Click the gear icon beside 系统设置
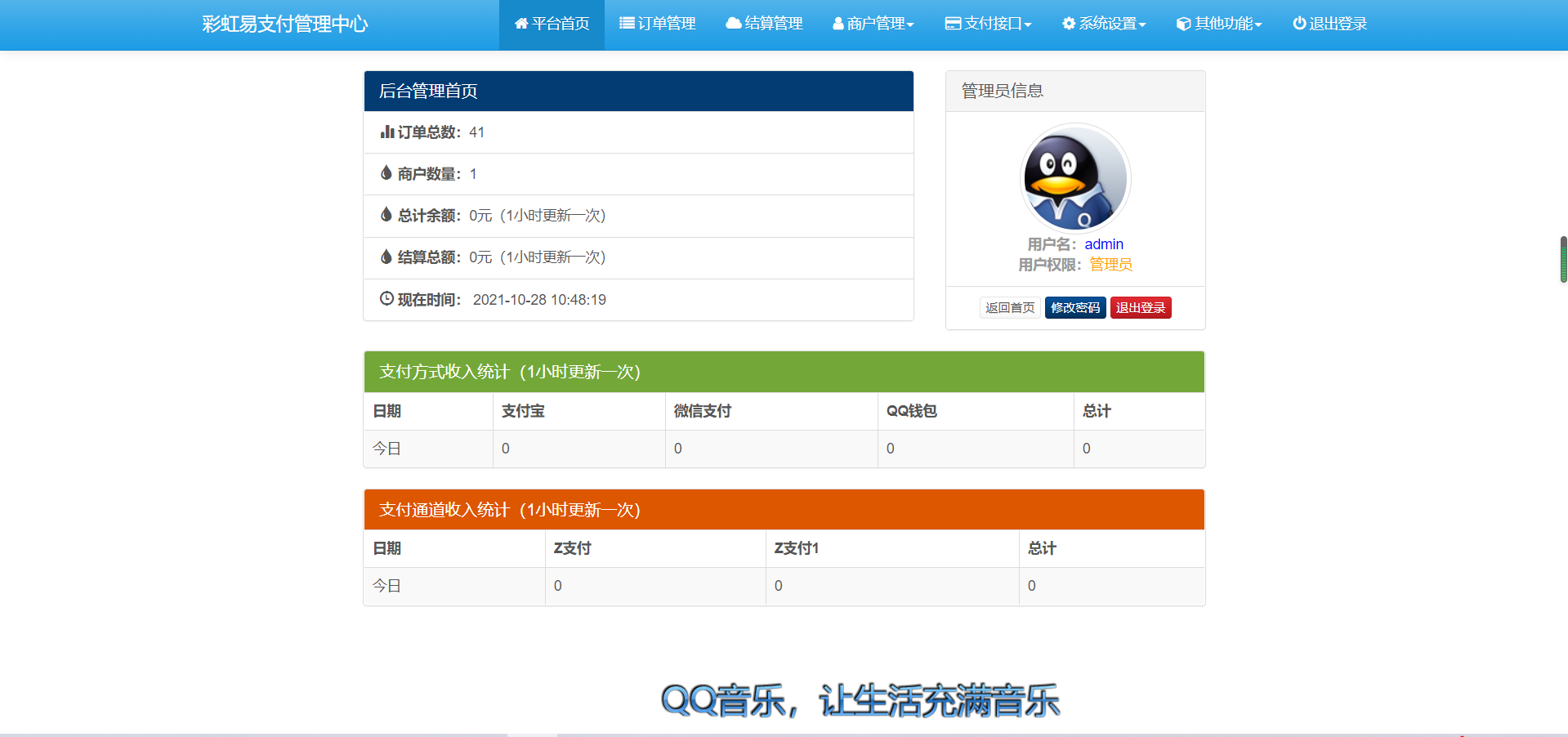 pyautogui.click(x=1069, y=24)
